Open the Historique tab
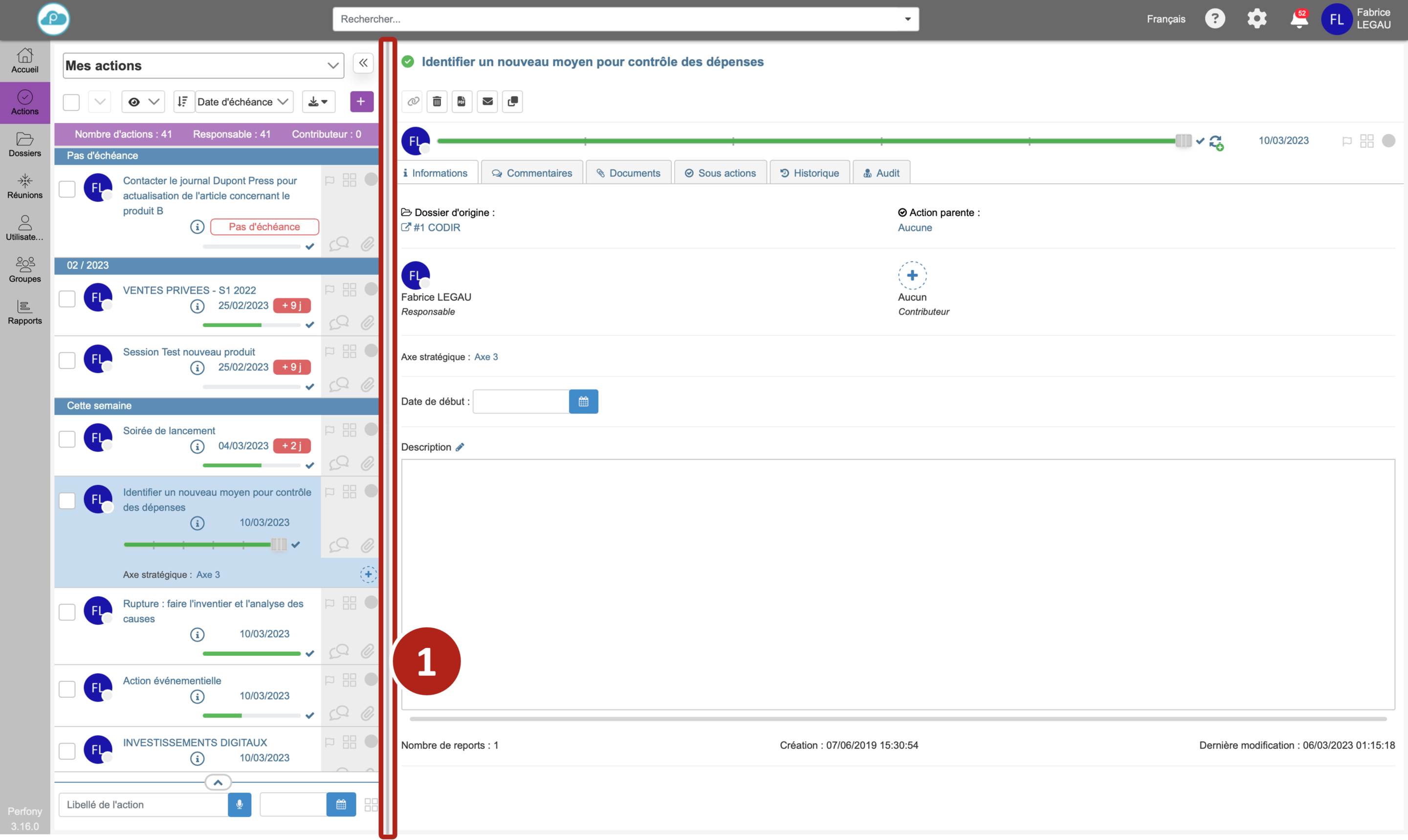1408x840 pixels. click(809, 173)
